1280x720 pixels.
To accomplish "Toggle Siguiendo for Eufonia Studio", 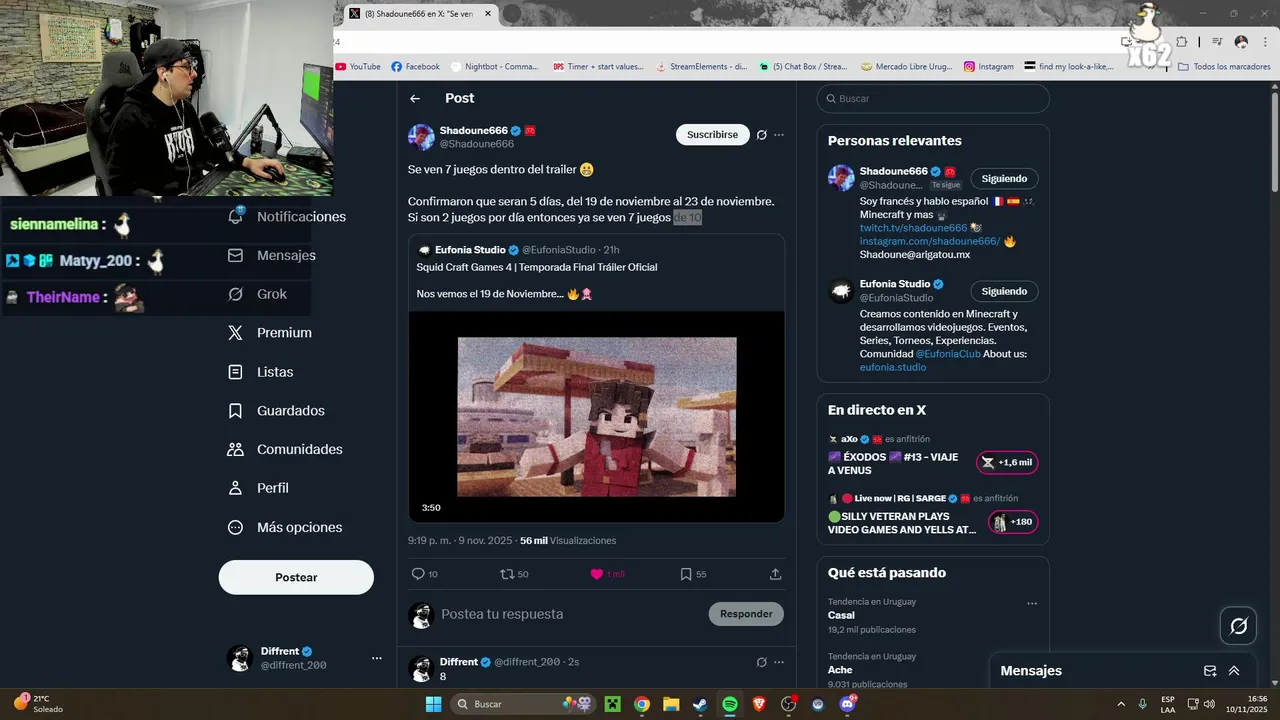I will [1004, 292].
